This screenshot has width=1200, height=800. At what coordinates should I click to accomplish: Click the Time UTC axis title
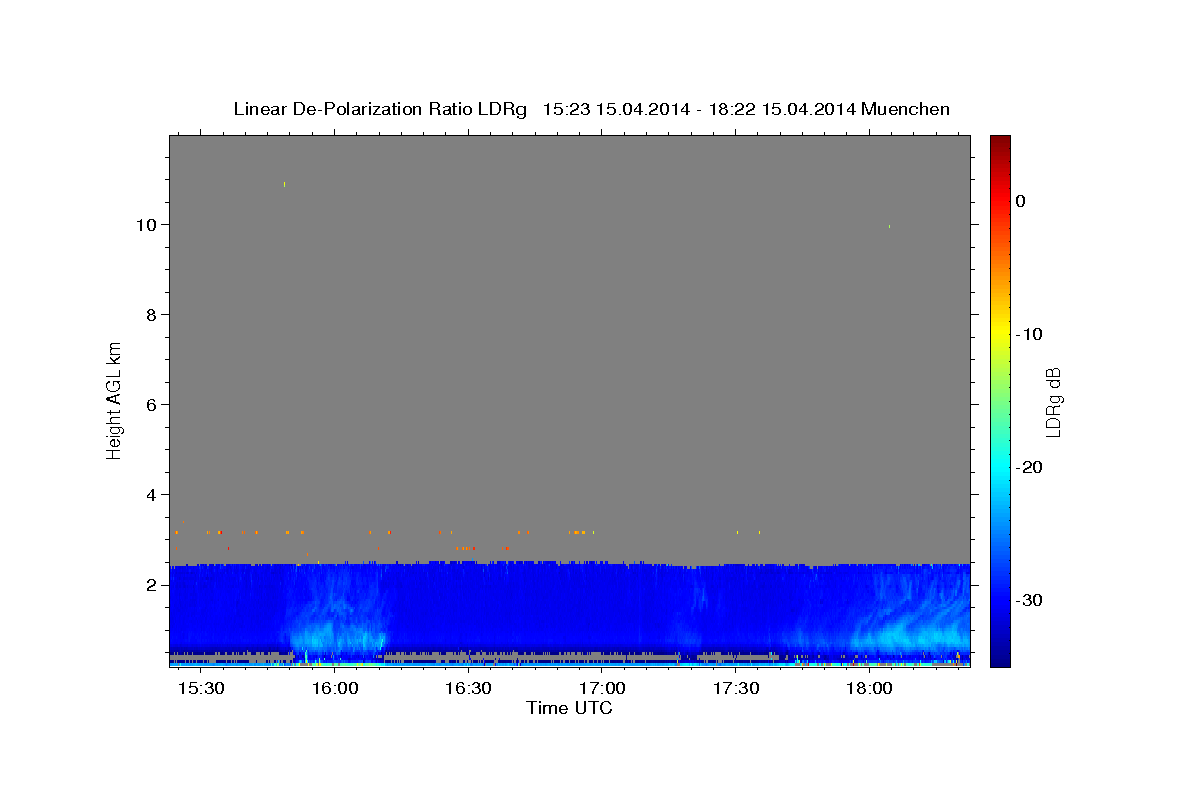(569, 708)
